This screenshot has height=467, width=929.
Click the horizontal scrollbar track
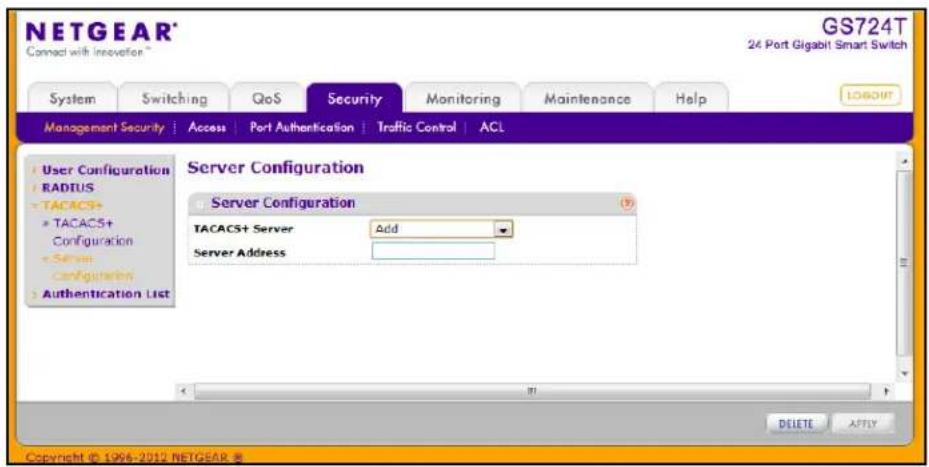(532, 391)
